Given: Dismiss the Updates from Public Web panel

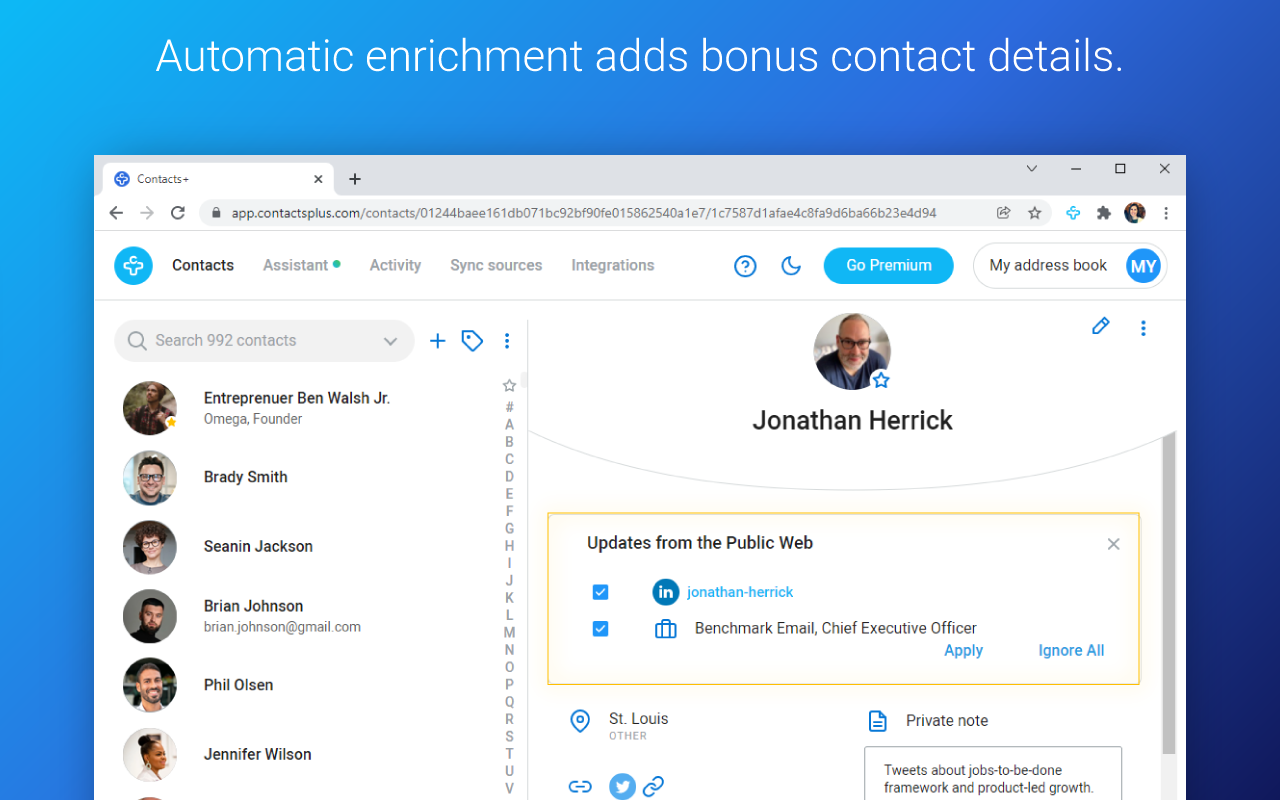Looking at the screenshot, I should (1113, 544).
